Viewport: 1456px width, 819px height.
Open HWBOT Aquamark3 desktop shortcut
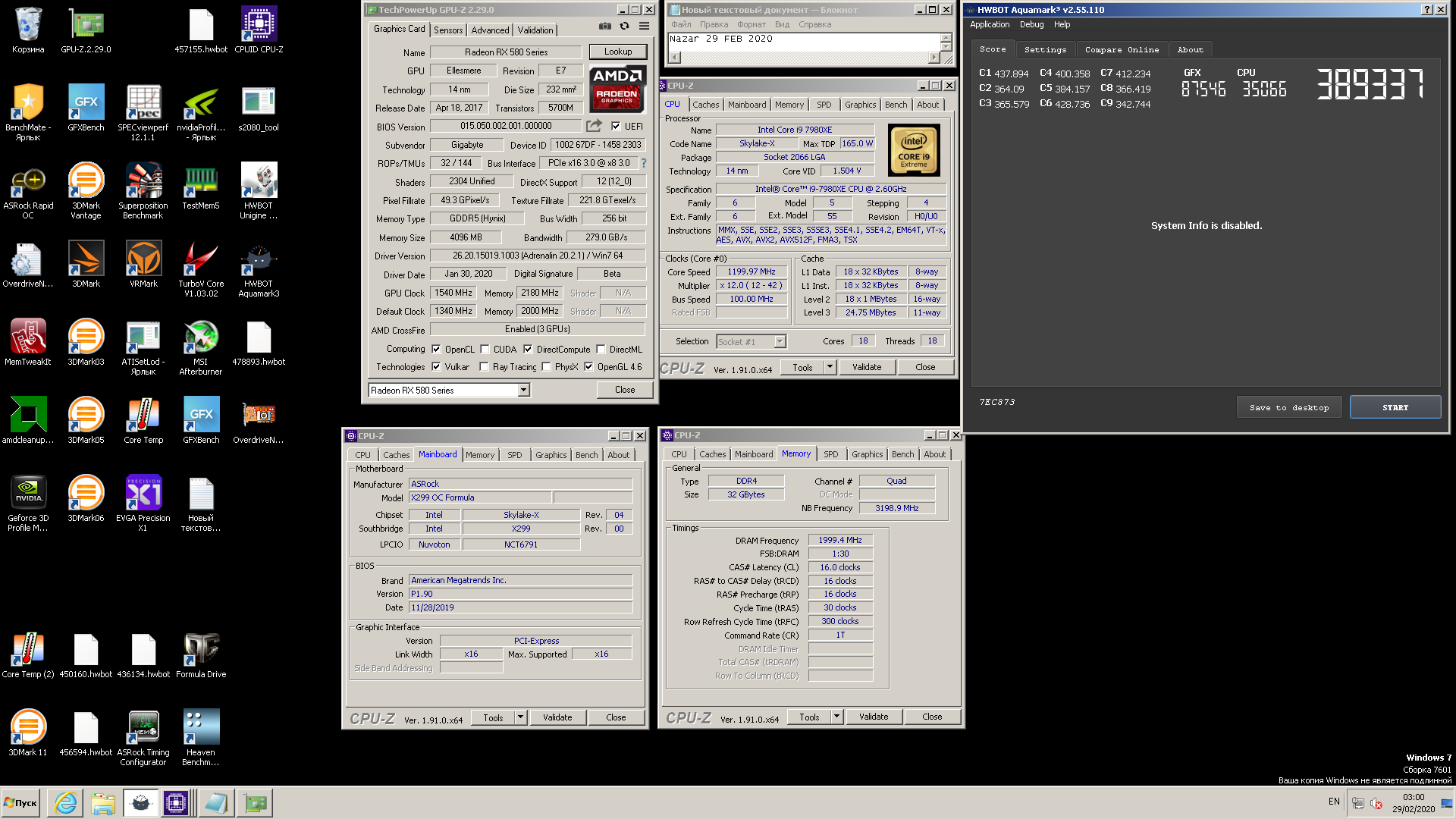(259, 268)
